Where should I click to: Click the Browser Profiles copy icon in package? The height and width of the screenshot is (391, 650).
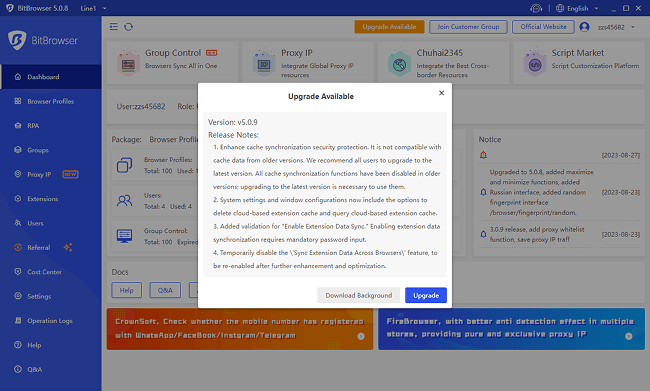click(x=124, y=165)
